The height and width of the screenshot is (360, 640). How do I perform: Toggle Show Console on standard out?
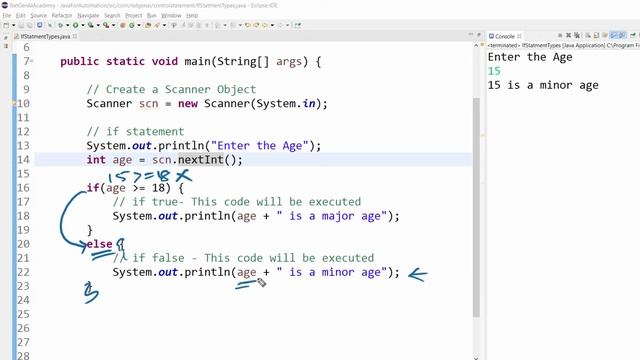point(613,36)
